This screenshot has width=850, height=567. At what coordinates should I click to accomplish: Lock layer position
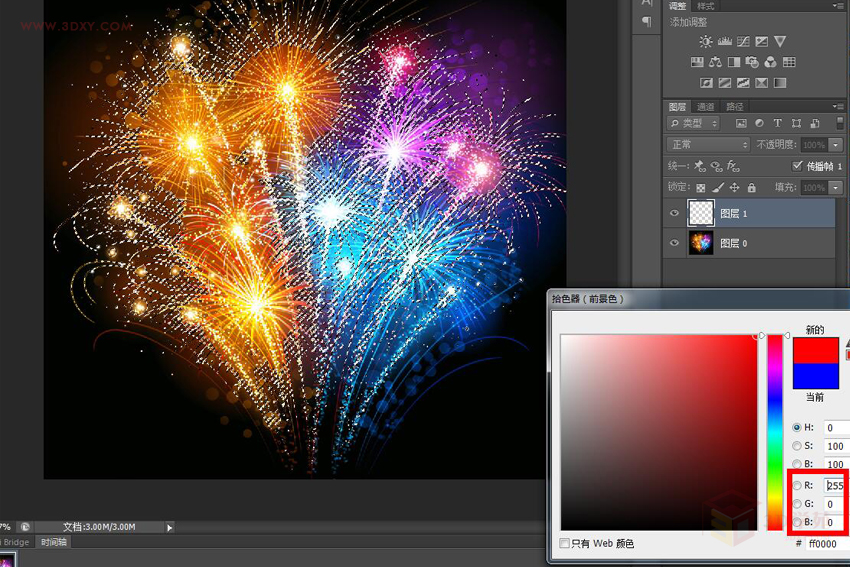[735, 188]
